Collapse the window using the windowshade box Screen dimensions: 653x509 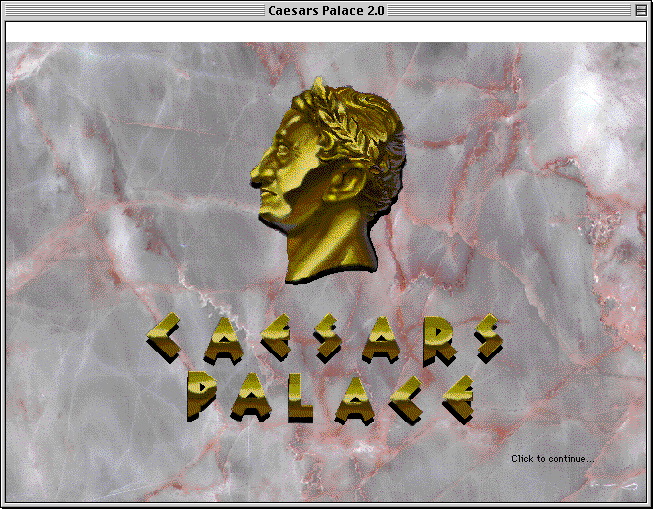coord(640,10)
